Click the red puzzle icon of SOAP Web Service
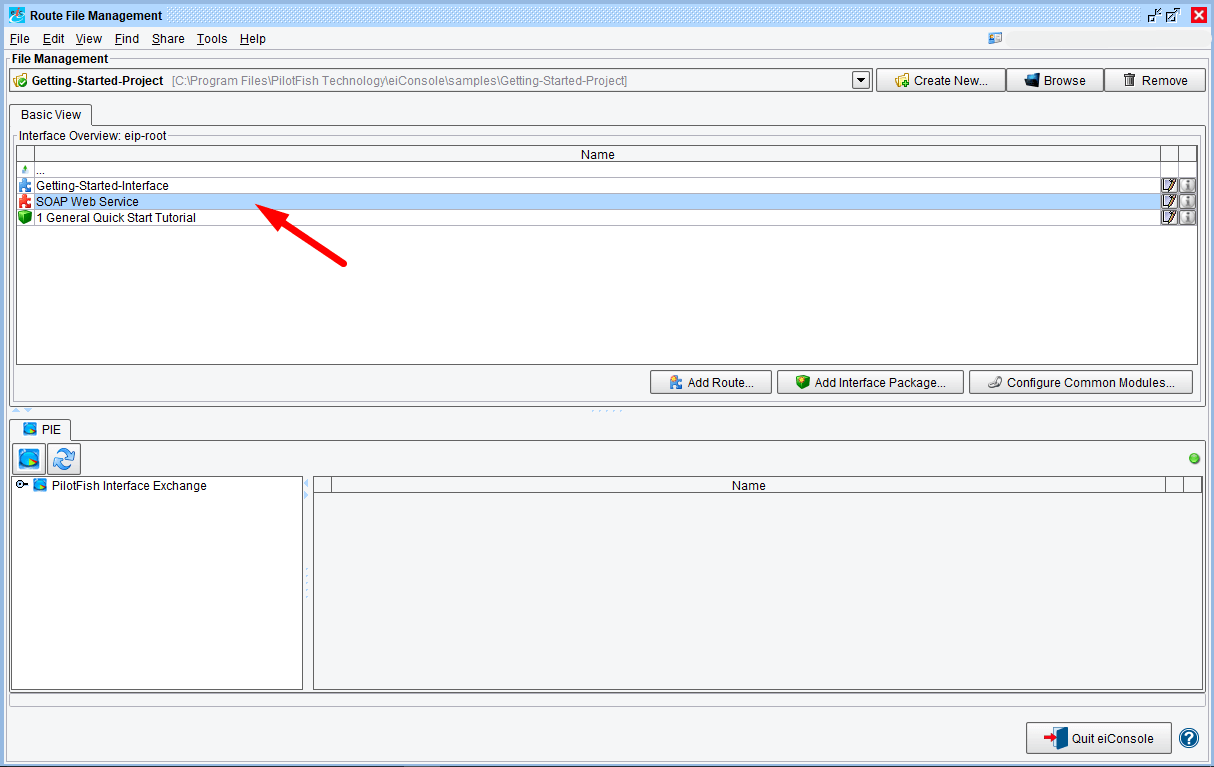The image size is (1214, 767). (x=25, y=202)
